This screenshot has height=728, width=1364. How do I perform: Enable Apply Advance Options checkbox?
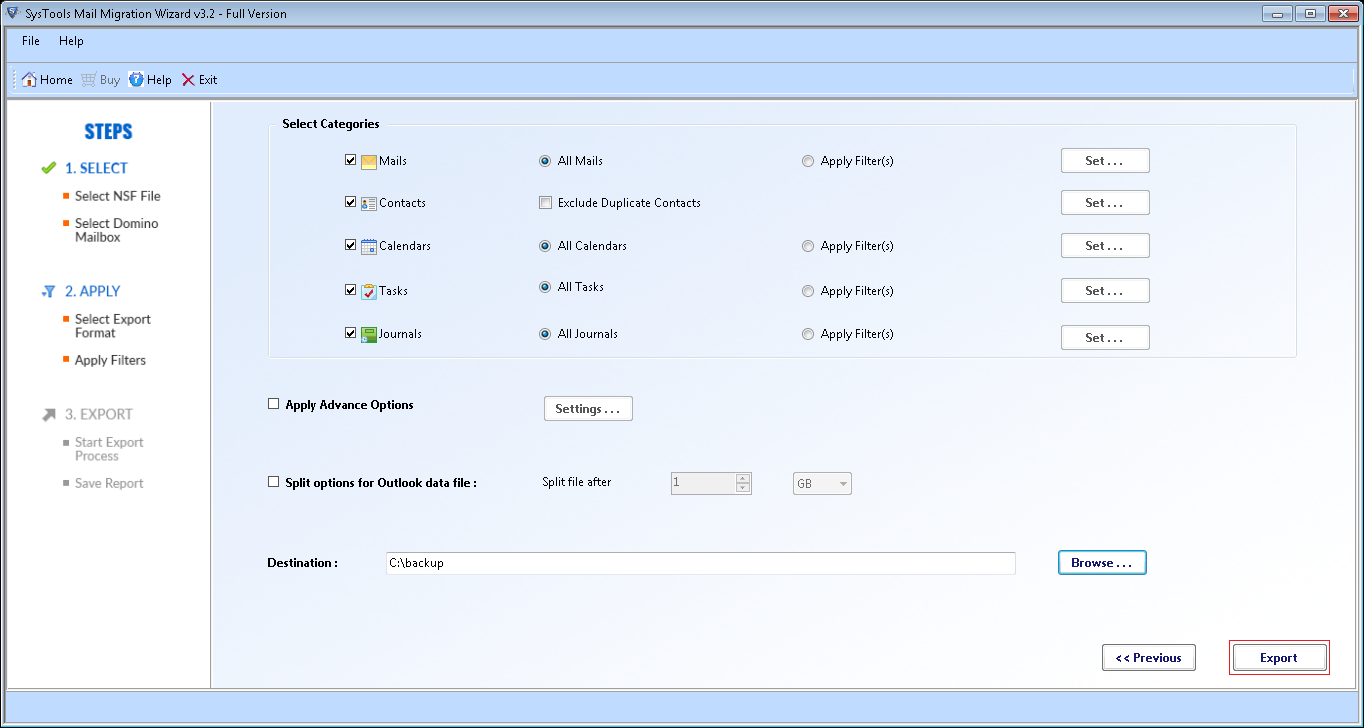274,404
